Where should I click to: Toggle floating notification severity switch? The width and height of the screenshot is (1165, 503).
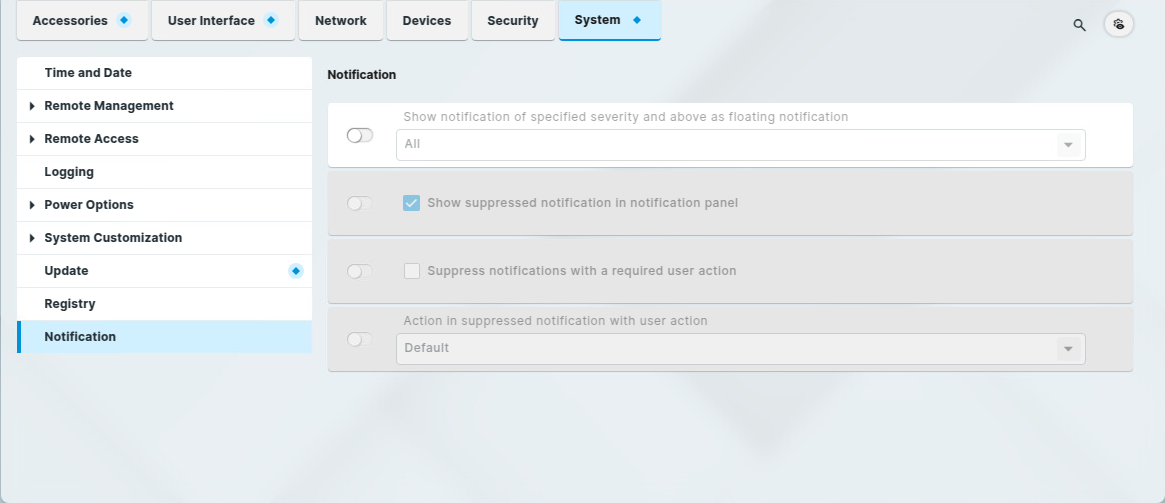pos(360,135)
